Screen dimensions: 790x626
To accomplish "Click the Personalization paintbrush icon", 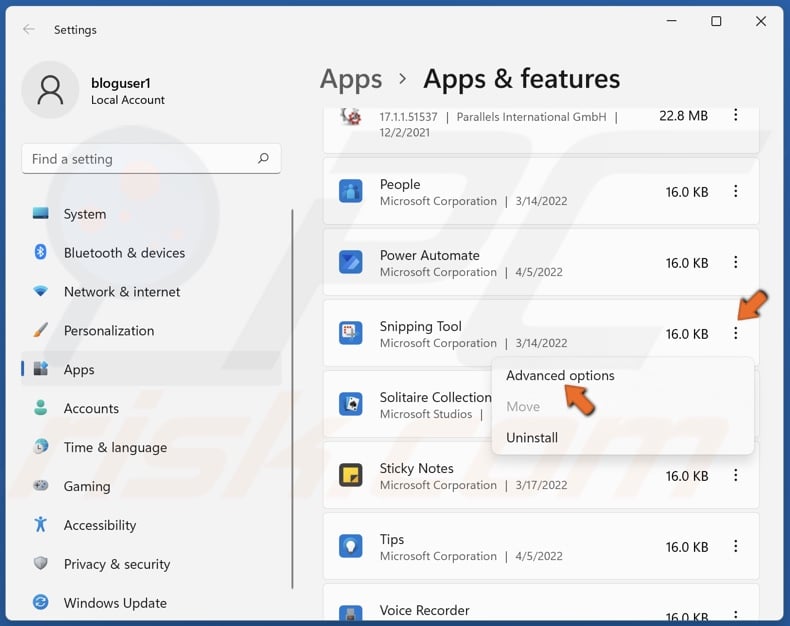I will coord(41,330).
